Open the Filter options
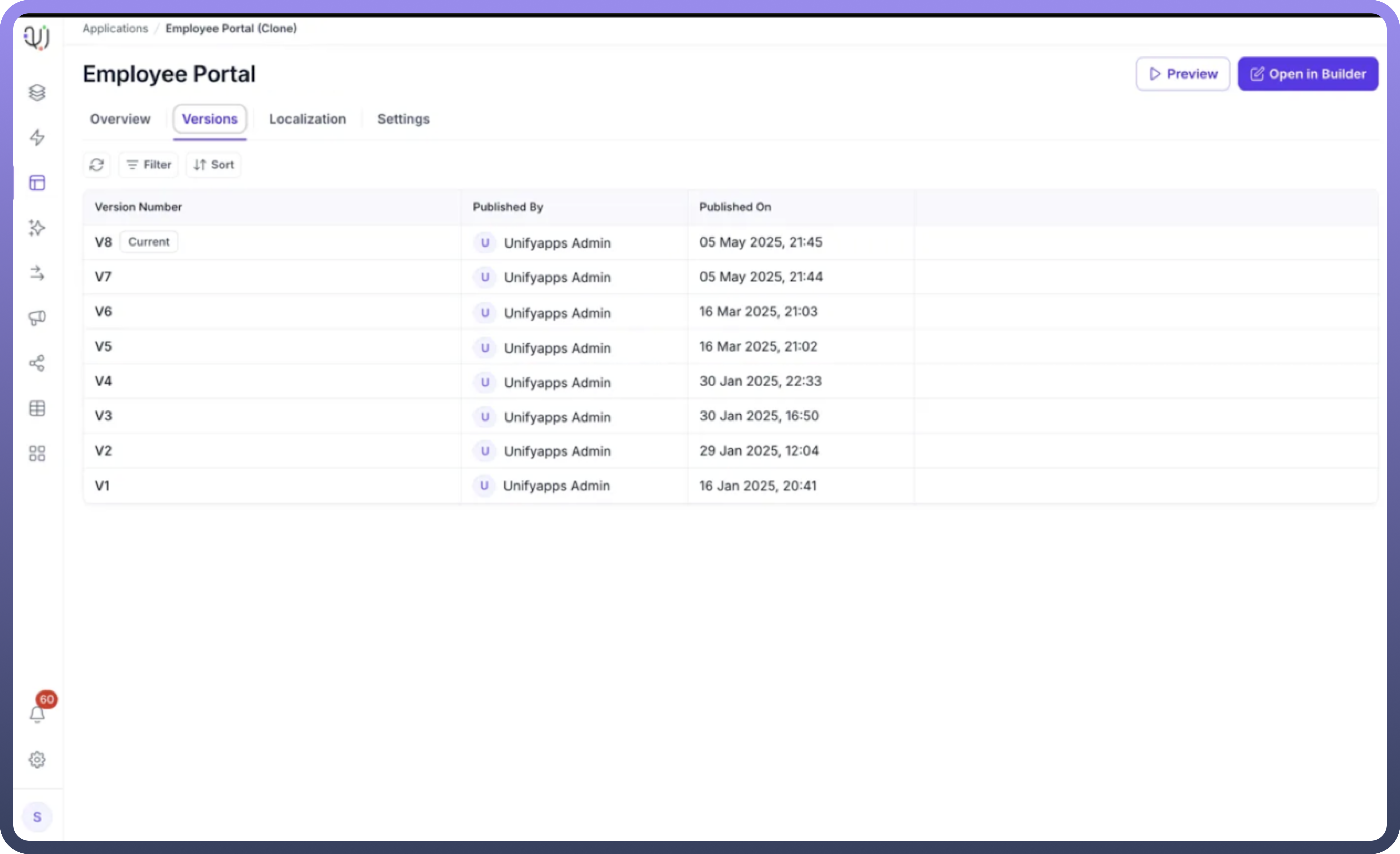Screen dimensions: 1400x854 point(148,165)
